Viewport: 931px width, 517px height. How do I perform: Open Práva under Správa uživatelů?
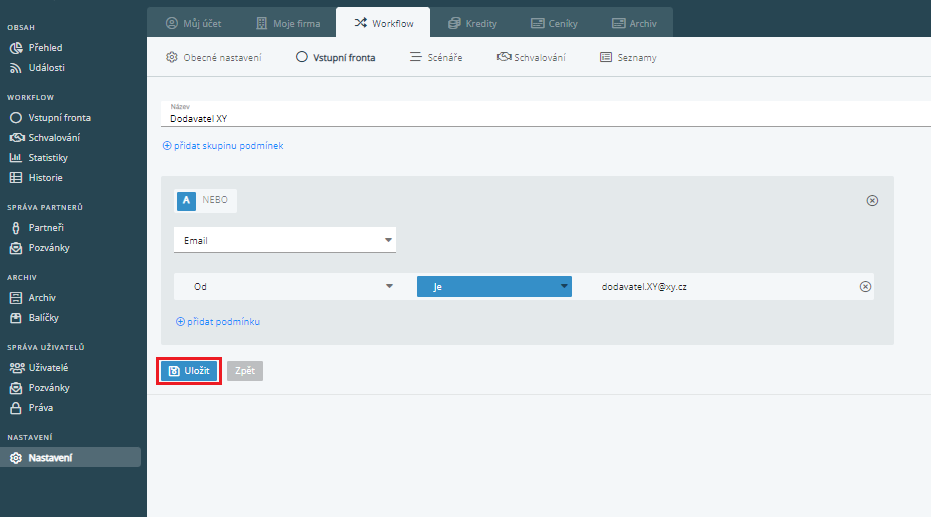click(40, 408)
